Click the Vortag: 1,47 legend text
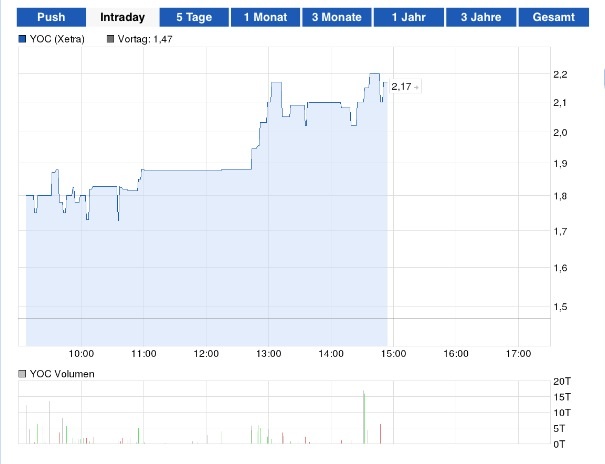 (x=147, y=39)
